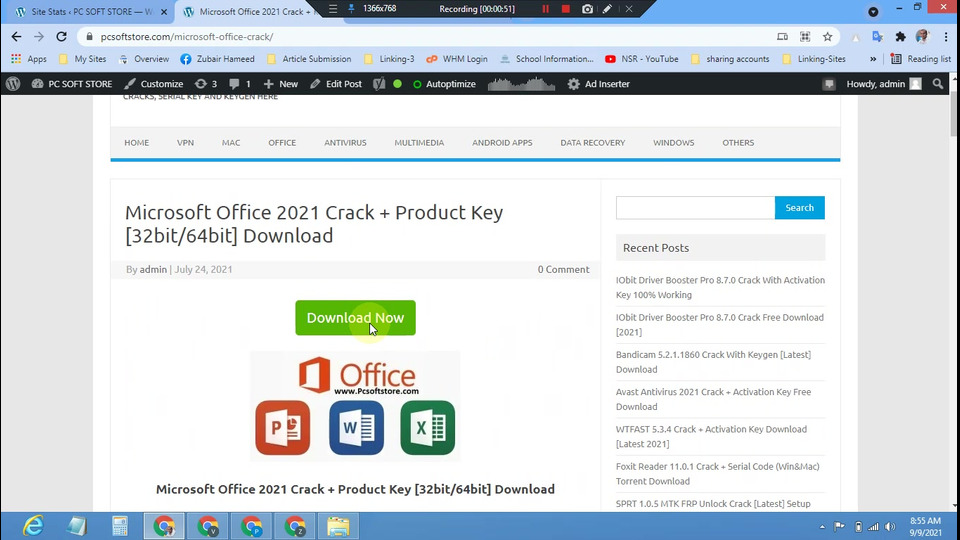Open the 0 Comment link
The image size is (960, 540).
click(x=563, y=269)
